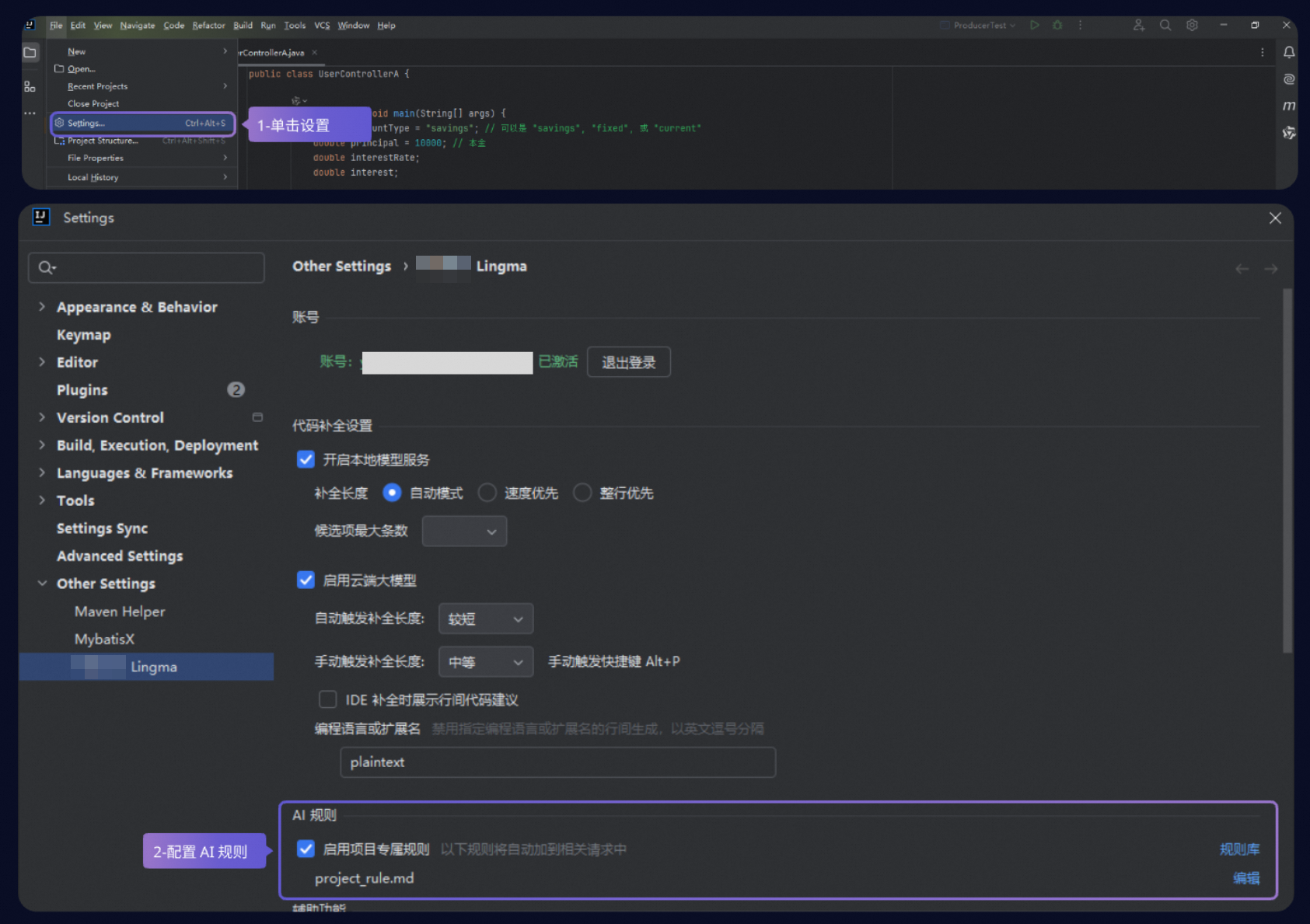Open the Recent Projects submenu
Image resolution: width=1310 pixels, height=924 pixels.
coord(142,86)
